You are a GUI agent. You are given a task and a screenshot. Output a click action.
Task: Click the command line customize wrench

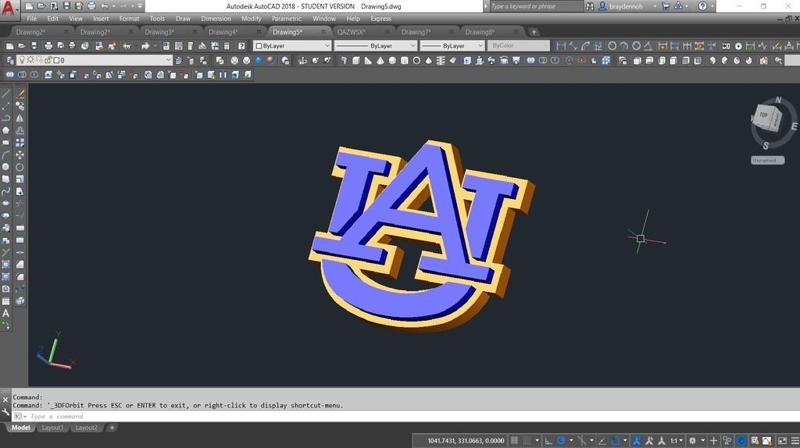tap(5, 412)
